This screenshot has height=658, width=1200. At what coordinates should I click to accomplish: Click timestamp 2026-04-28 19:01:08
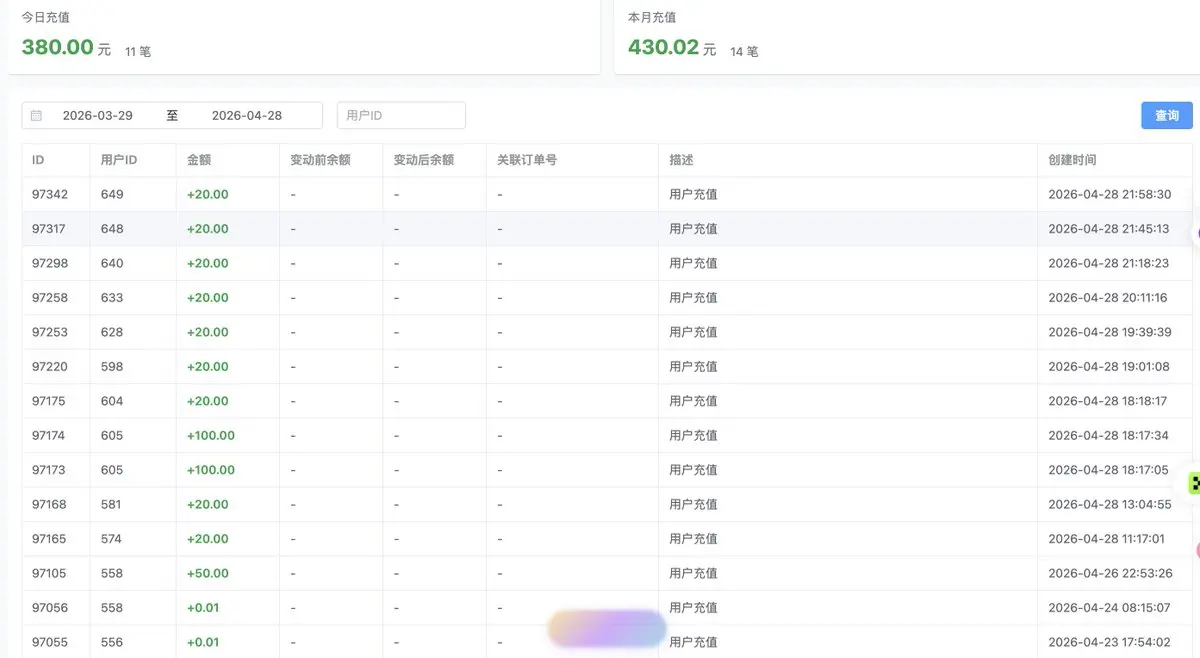coord(1108,367)
